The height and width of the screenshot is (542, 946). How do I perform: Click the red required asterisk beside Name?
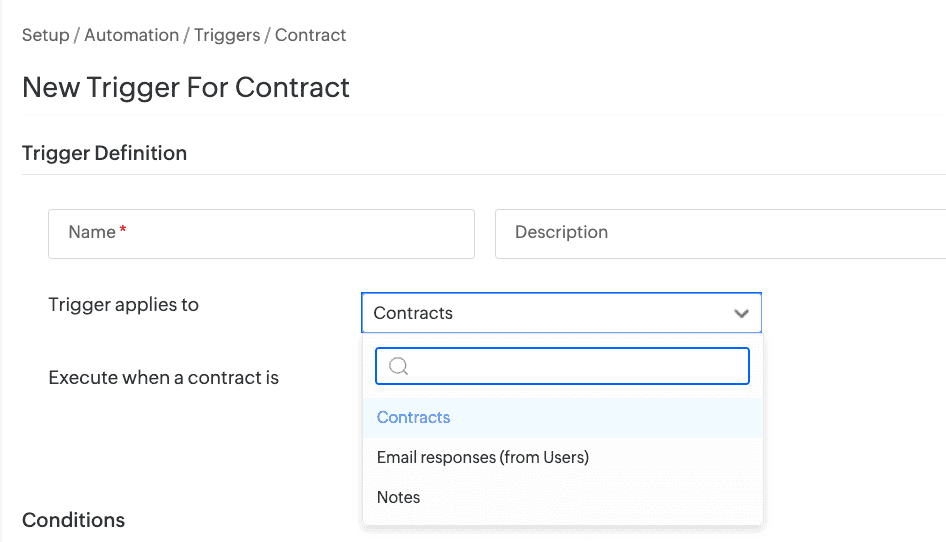(x=123, y=231)
